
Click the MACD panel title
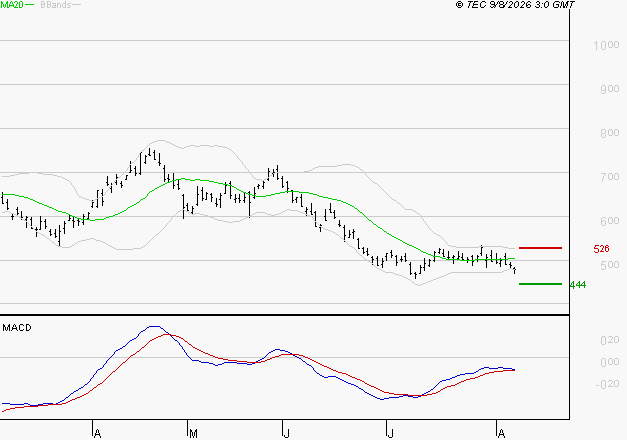click(17, 328)
